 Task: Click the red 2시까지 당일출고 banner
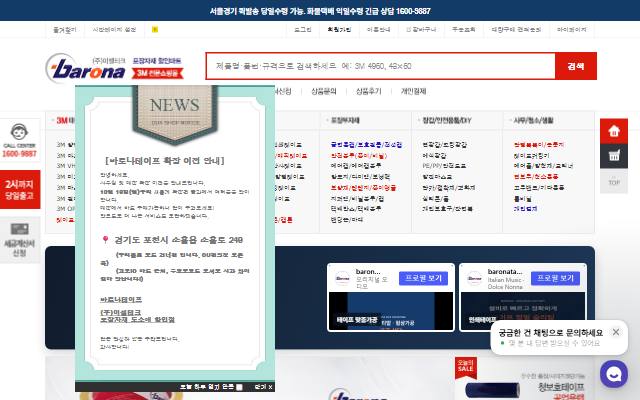tap(20, 190)
